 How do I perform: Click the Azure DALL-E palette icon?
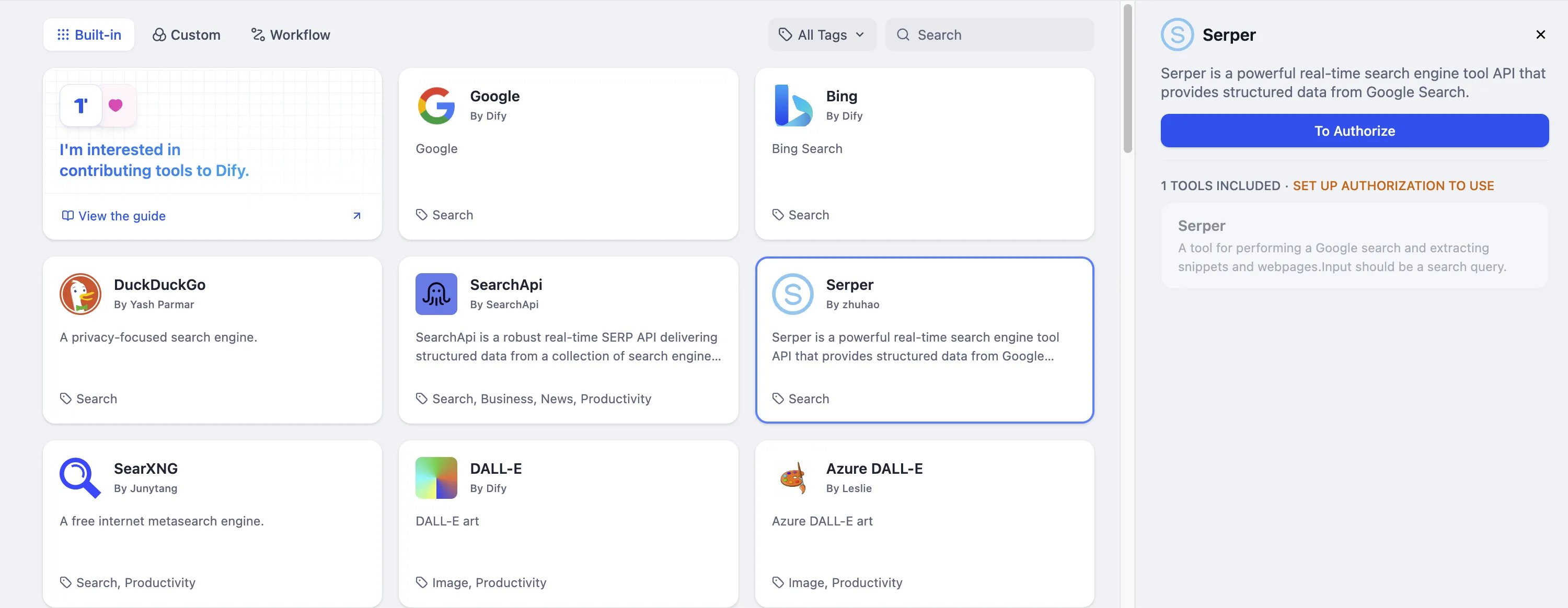(x=792, y=478)
